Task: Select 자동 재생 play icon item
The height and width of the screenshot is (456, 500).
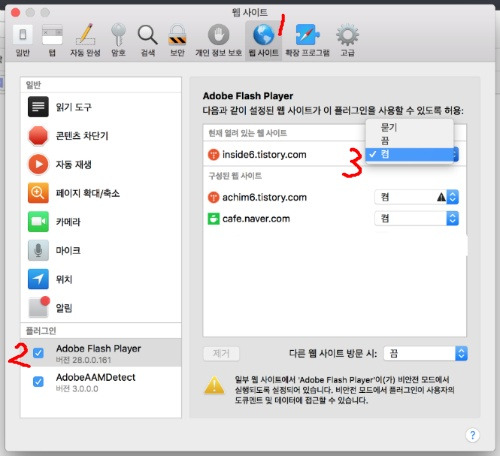Action: coord(101,164)
